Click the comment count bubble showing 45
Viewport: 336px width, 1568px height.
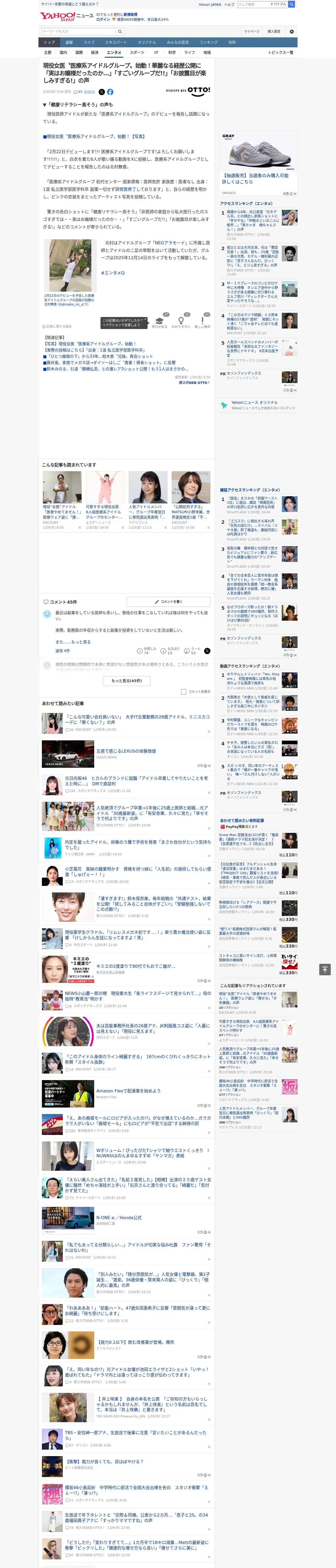(x=77, y=92)
